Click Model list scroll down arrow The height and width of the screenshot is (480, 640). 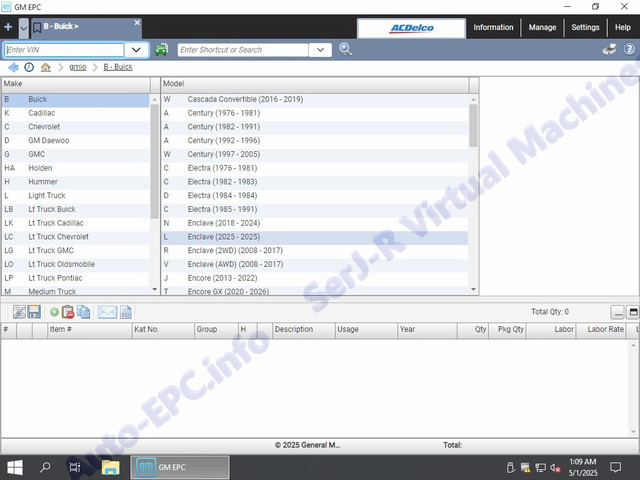[473, 289]
